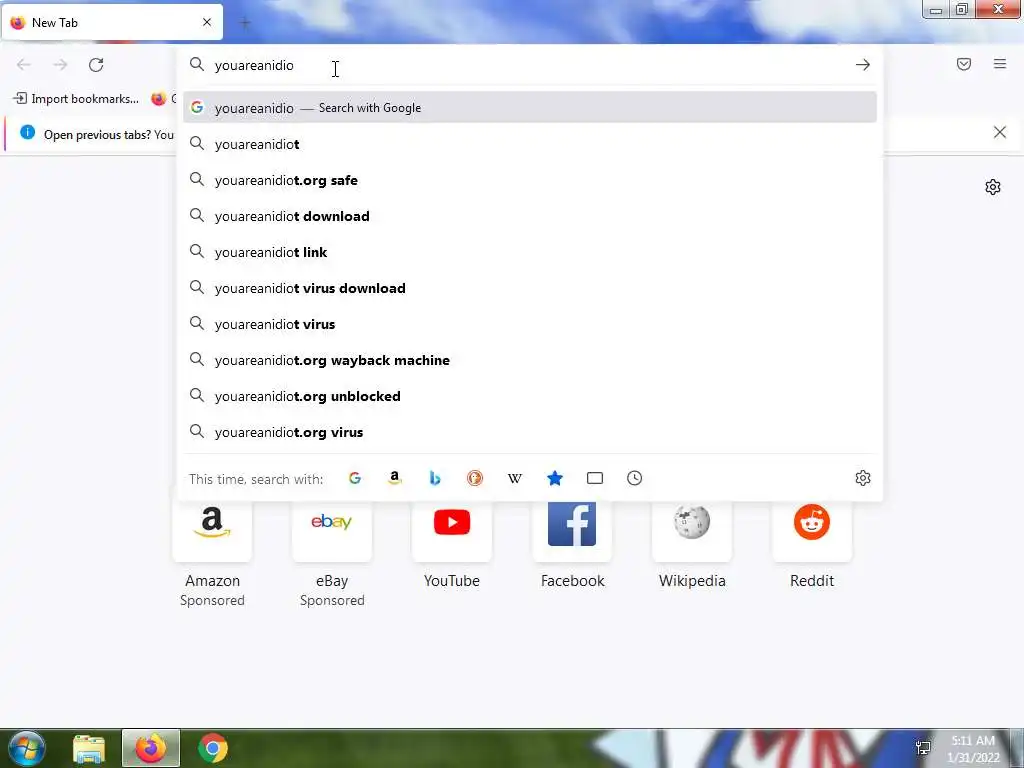The width and height of the screenshot is (1024, 768).
Task: Click Import bookmarks in the bookmarks toolbar
Action: [76, 99]
